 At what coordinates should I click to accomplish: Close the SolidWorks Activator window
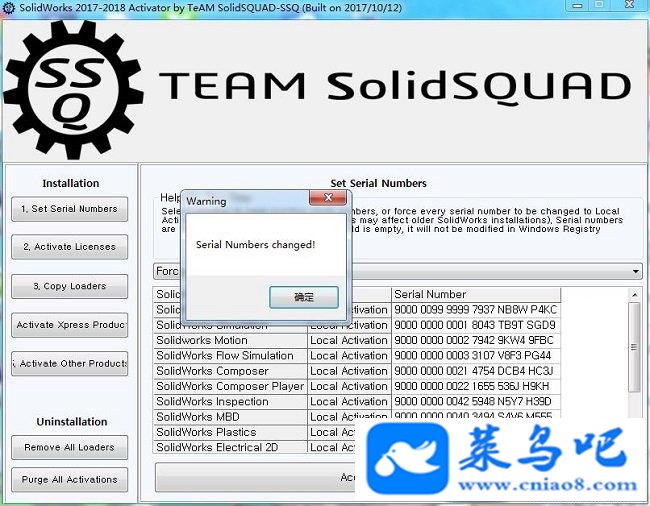click(629, 5)
